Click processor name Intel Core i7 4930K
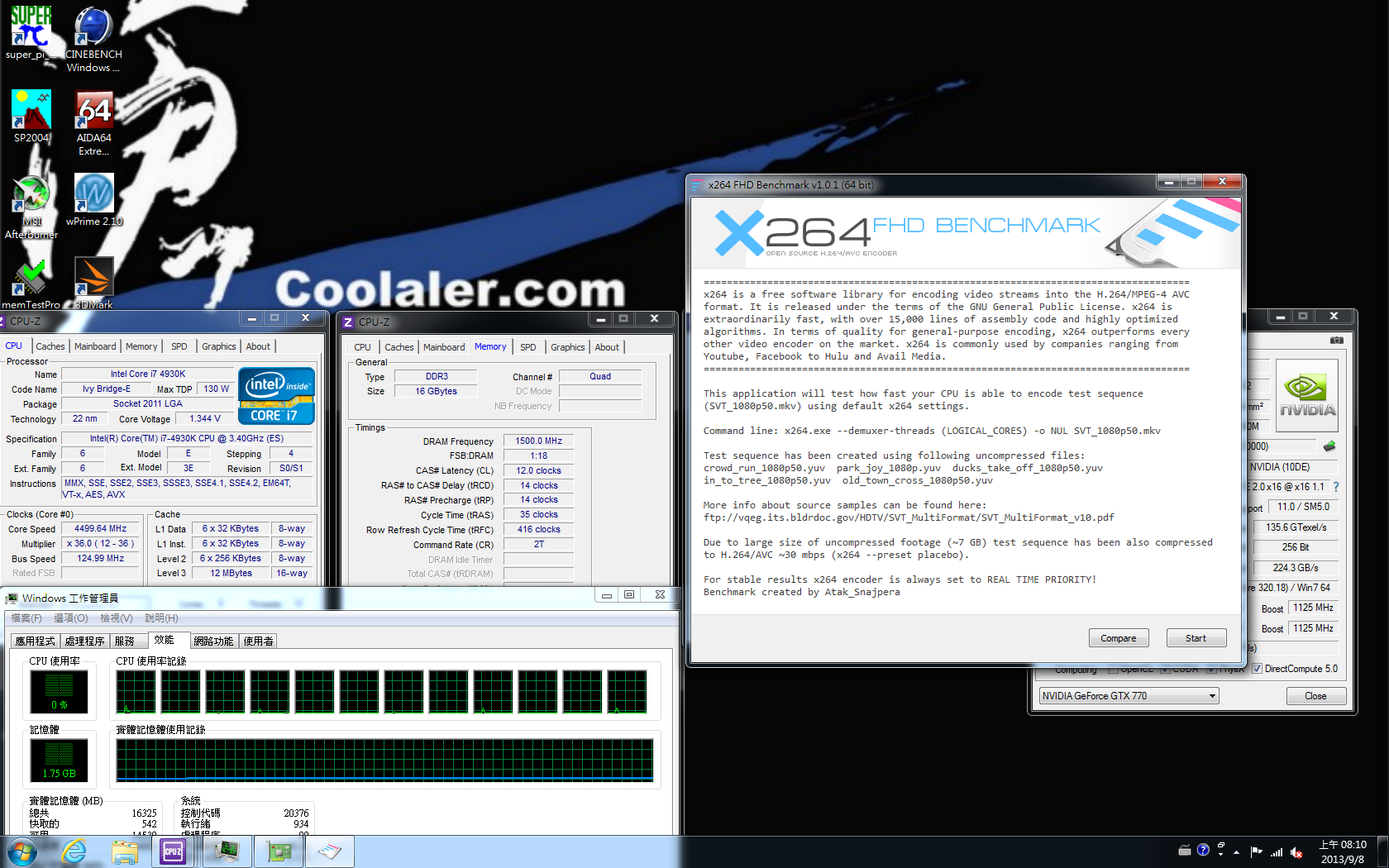Viewport: 1389px width, 868px height. click(148, 374)
